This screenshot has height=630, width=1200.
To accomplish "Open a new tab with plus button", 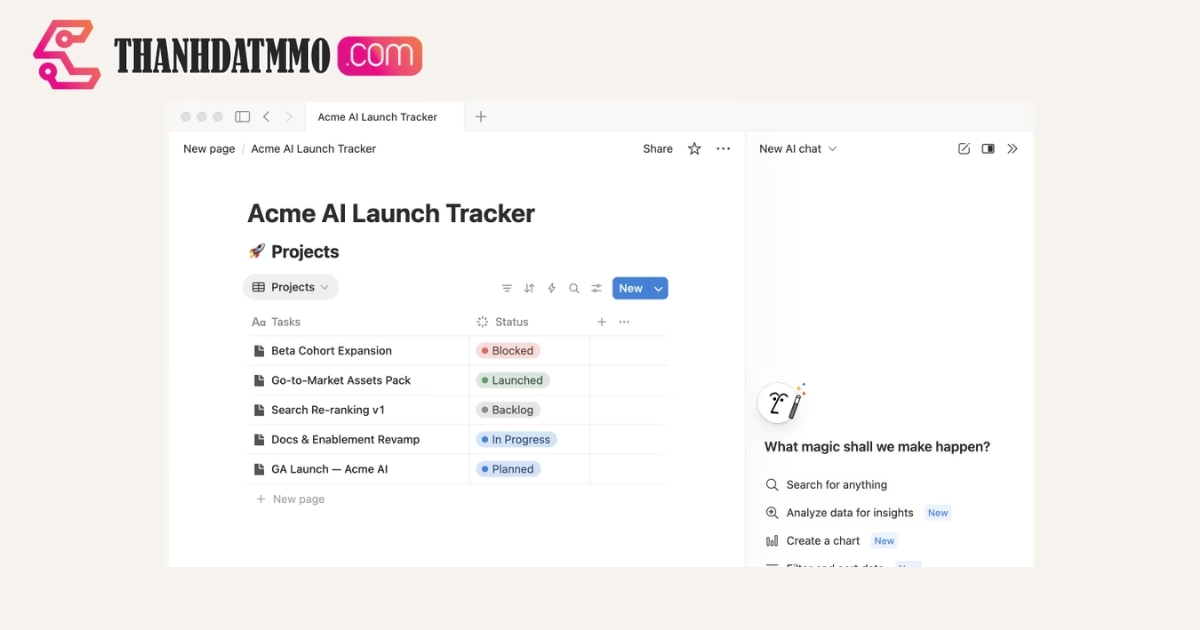I will tap(481, 117).
